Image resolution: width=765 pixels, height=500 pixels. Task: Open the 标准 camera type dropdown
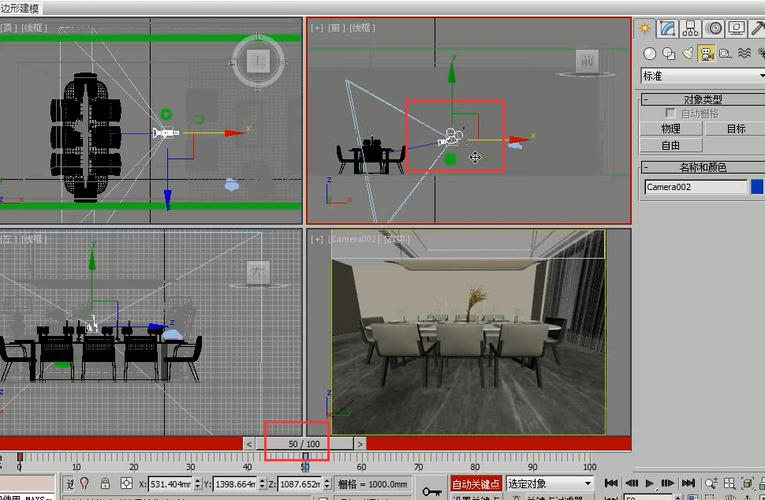point(703,76)
